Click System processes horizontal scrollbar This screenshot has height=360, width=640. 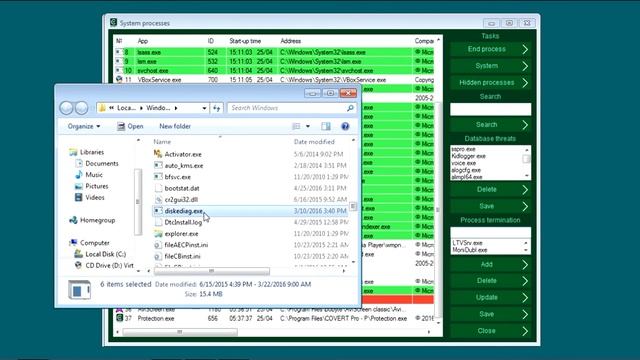point(180,332)
